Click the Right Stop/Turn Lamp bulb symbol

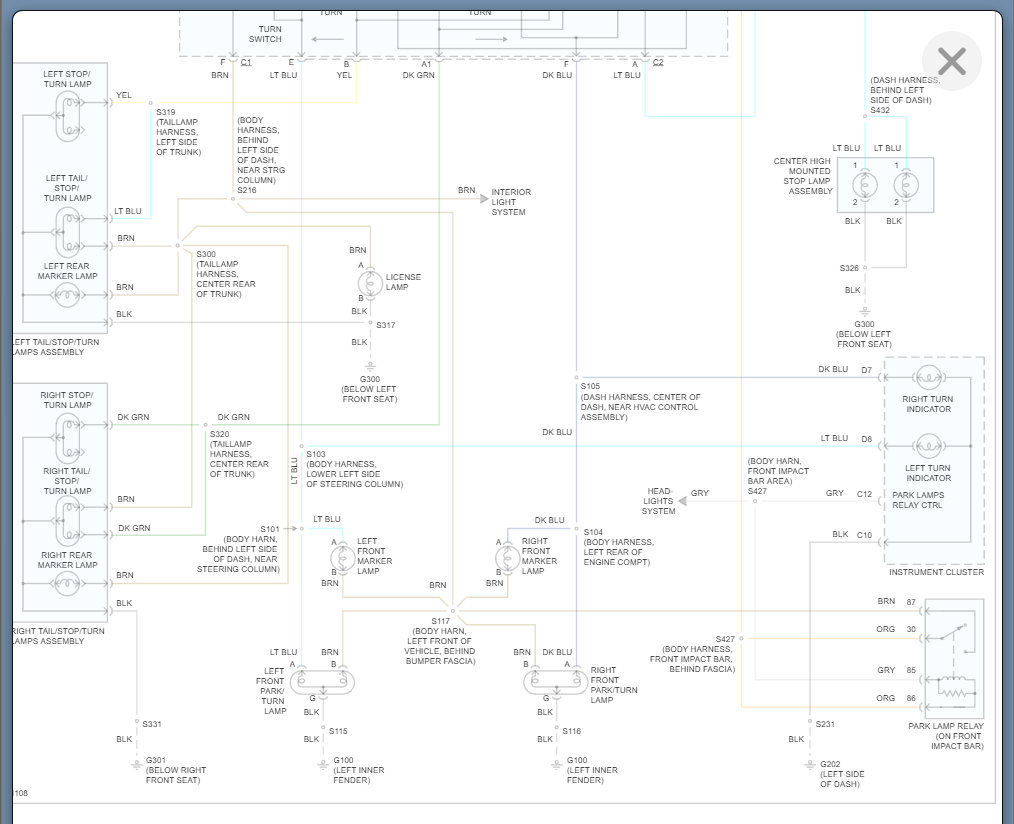click(68, 438)
